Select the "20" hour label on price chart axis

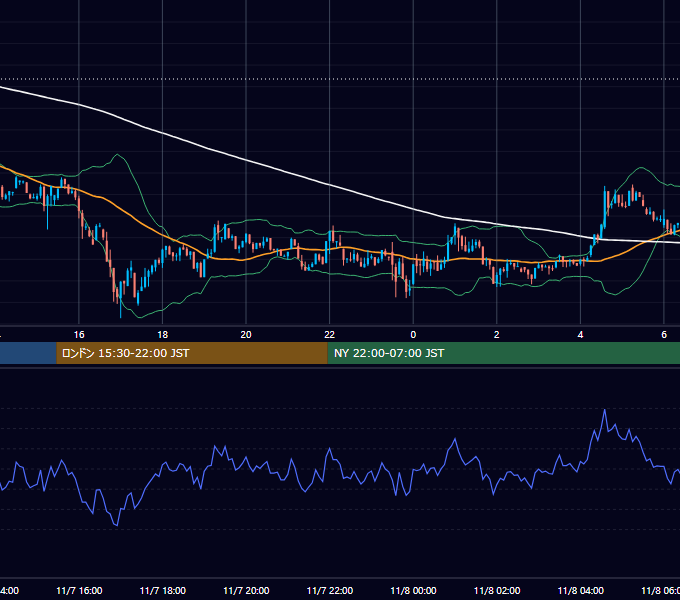pyautogui.click(x=246, y=334)
